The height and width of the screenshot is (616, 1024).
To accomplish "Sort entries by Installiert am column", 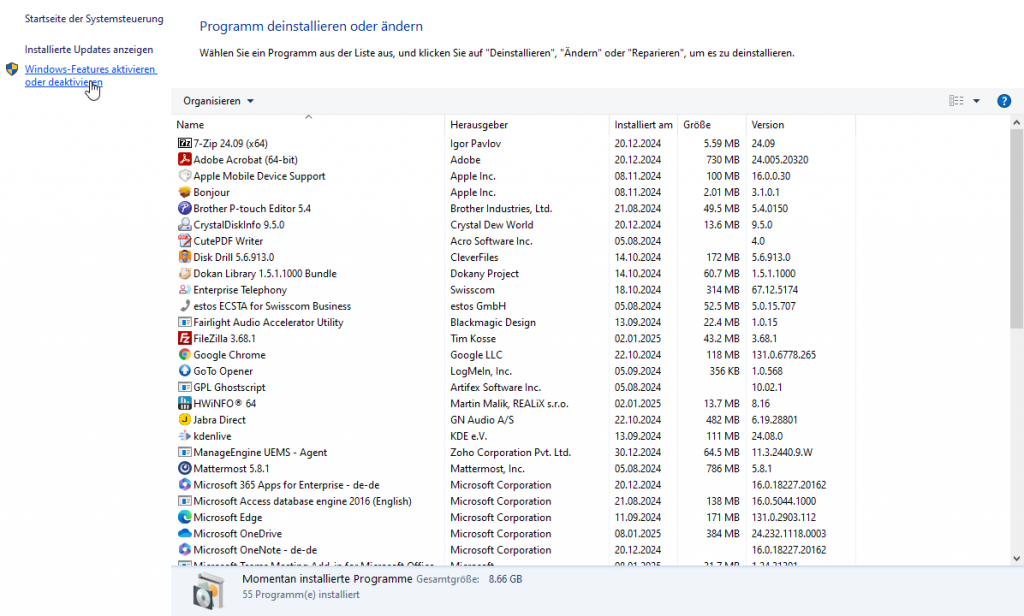I will click(643, 123).
